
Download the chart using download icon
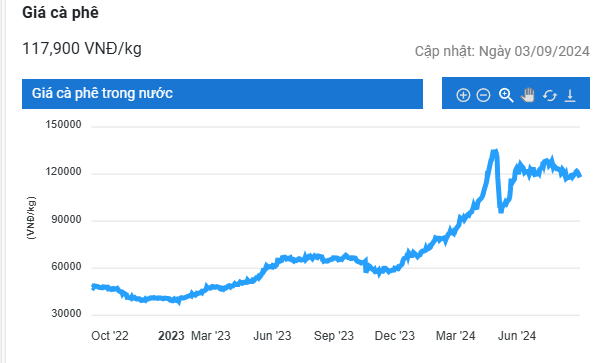570,95
